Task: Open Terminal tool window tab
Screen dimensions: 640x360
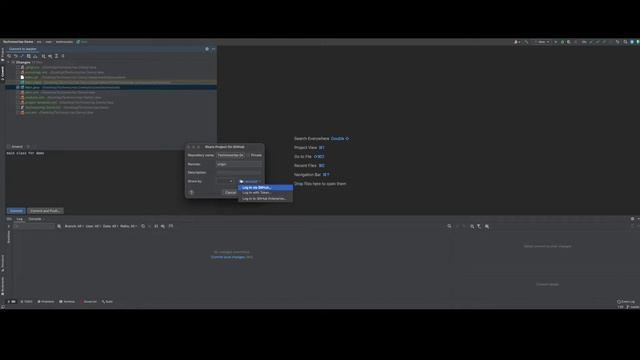Action: 67,302
